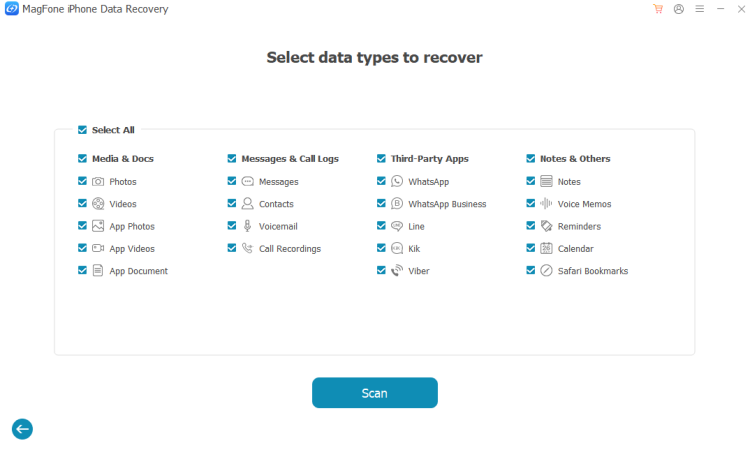The width and height of the screenshot is (750, 450).
Task: Uncheck the WhatsApp checkbox
Action: [x=381, y=181]
